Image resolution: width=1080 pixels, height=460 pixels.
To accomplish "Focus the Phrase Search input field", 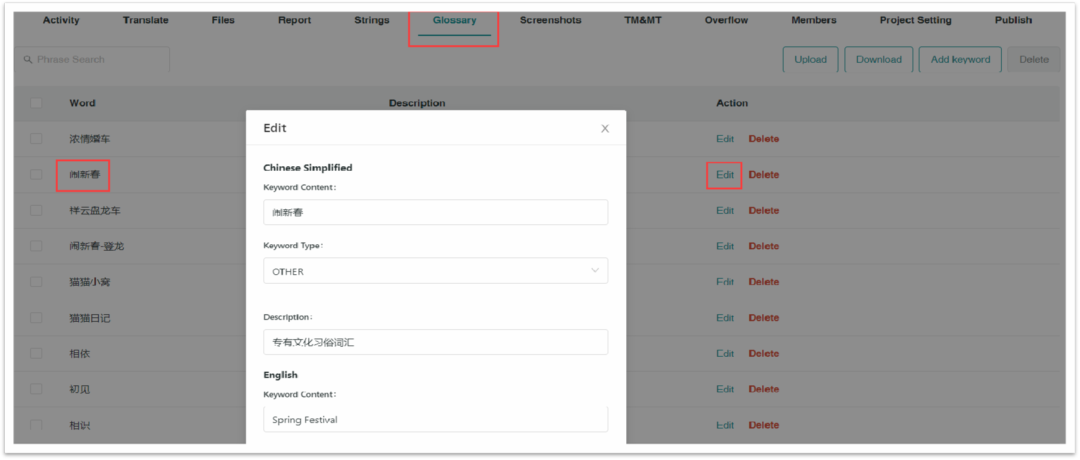I will click(92, 60).
